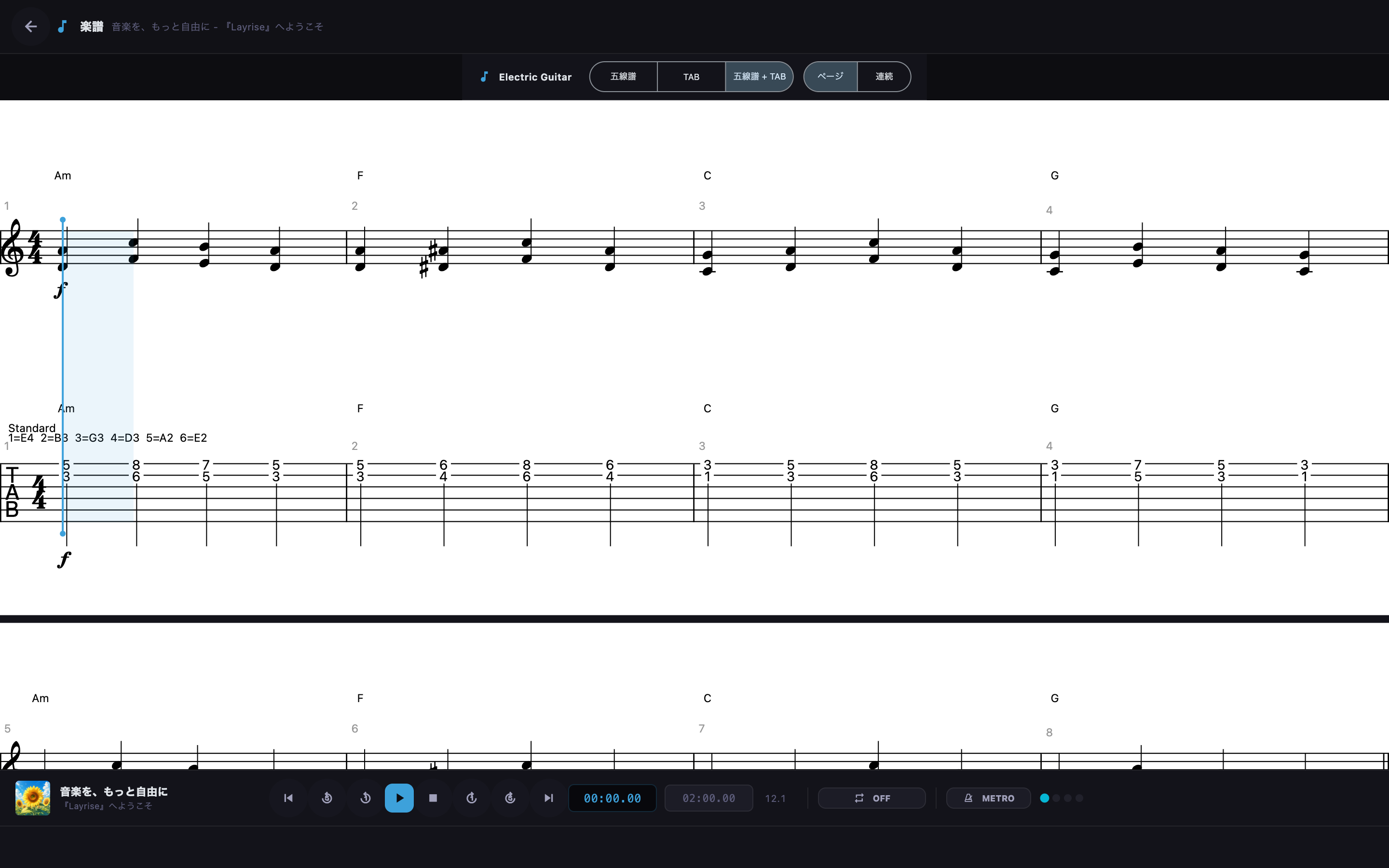The width and height of the screenshot is (1389, 868).
Task: Stop playback with the square button
Action: click(x=434, y=798)
